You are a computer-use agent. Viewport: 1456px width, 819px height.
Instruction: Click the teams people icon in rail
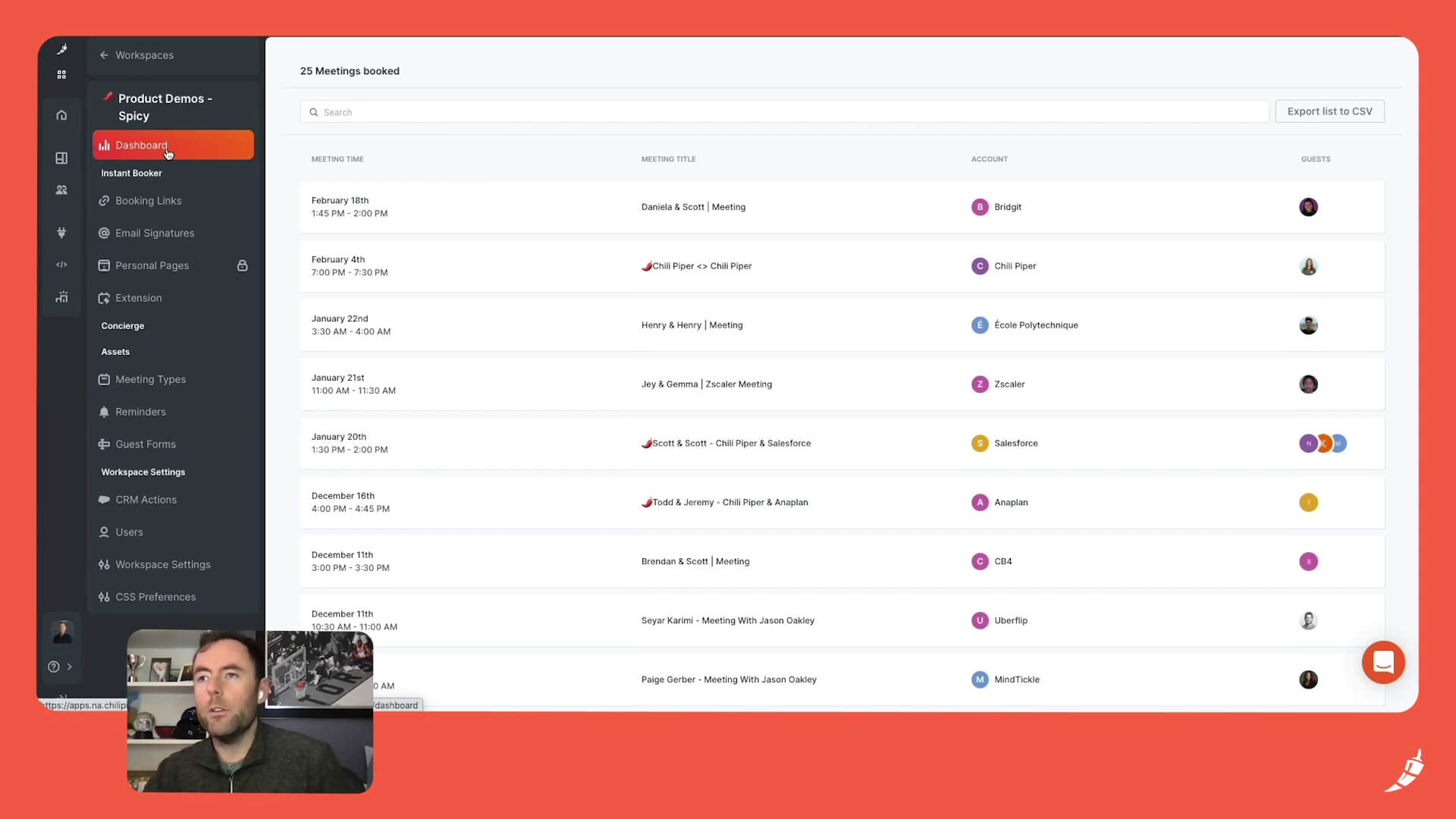click(x=61, y=190)
